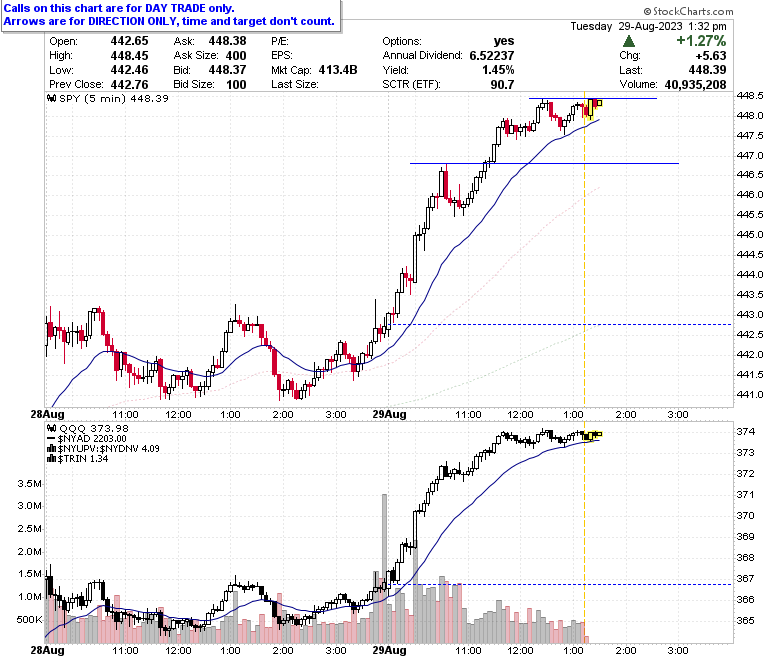Viewport: 780px width, 659px height.
Task: Click the green up-triangle change indicator
Action: click(x=628, y=41)
